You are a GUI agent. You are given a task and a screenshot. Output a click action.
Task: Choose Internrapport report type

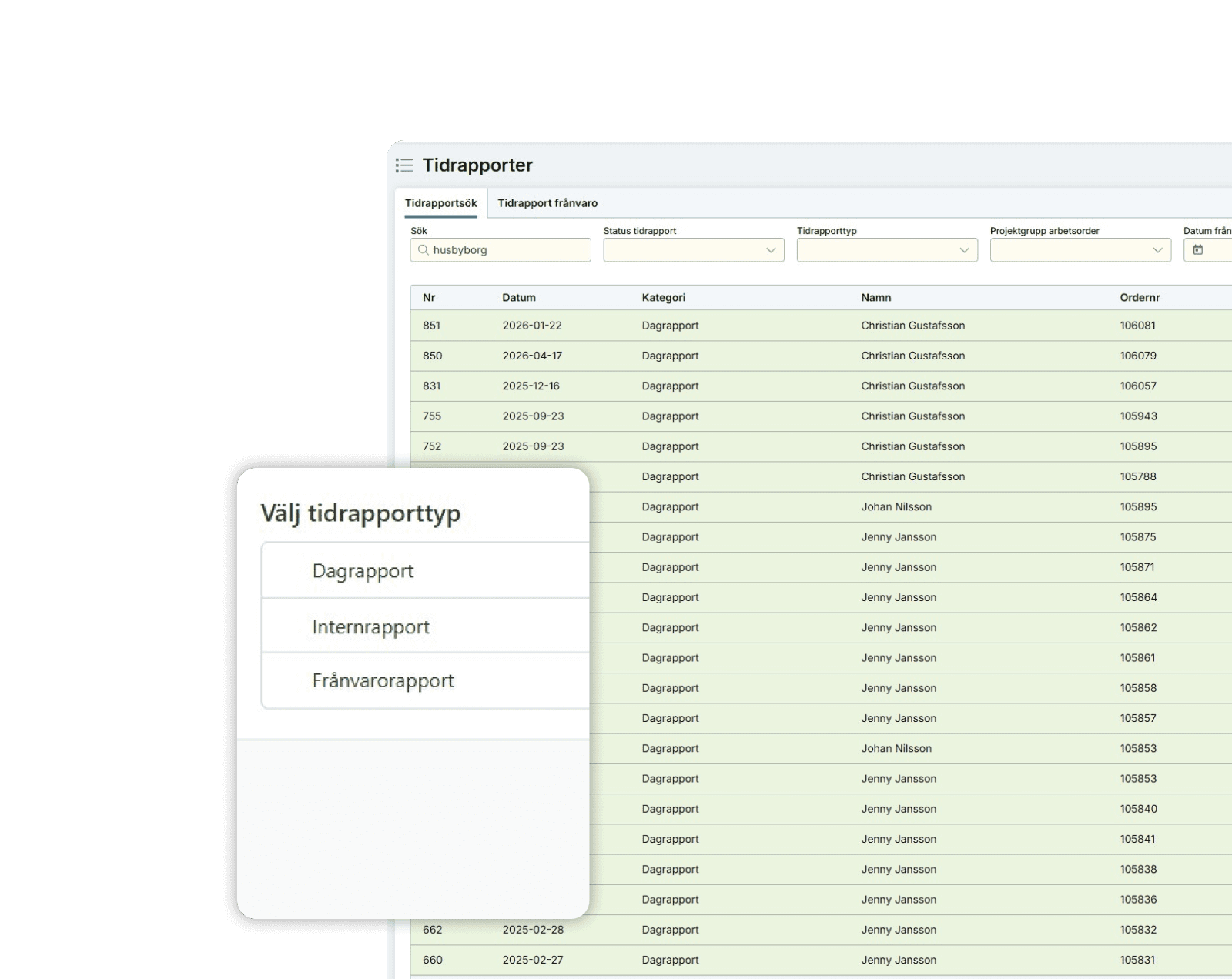point(425,626)
